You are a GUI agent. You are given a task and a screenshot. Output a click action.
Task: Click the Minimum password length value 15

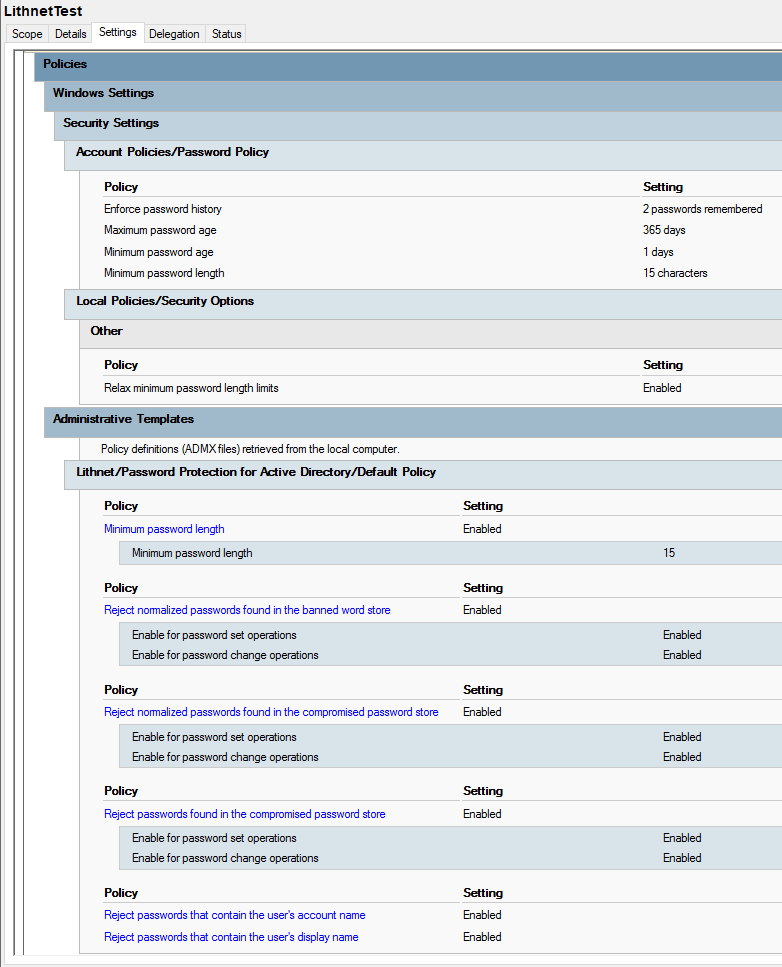[x=669, y=553]
